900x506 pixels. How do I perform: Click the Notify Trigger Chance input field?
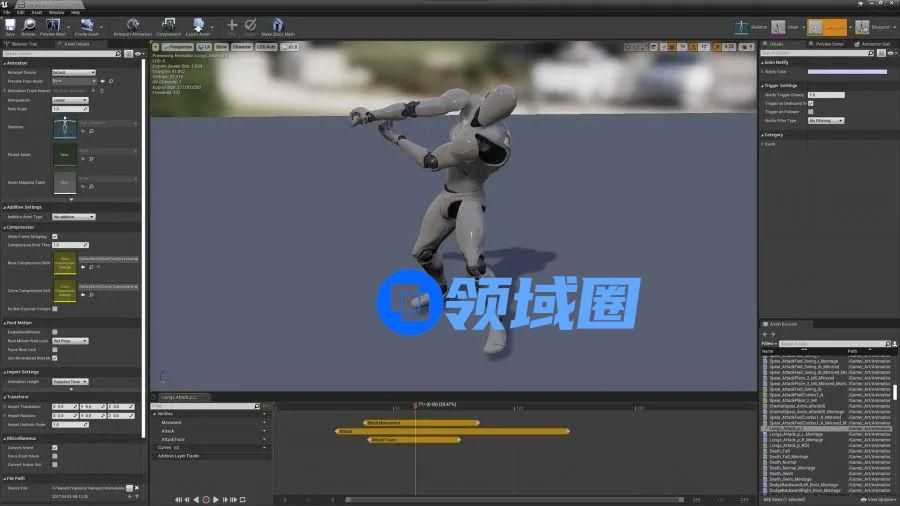(826, 95)
